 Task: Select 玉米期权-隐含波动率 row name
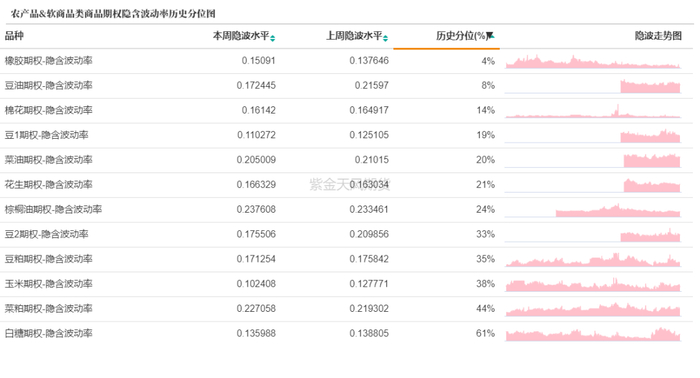(48, 283)
